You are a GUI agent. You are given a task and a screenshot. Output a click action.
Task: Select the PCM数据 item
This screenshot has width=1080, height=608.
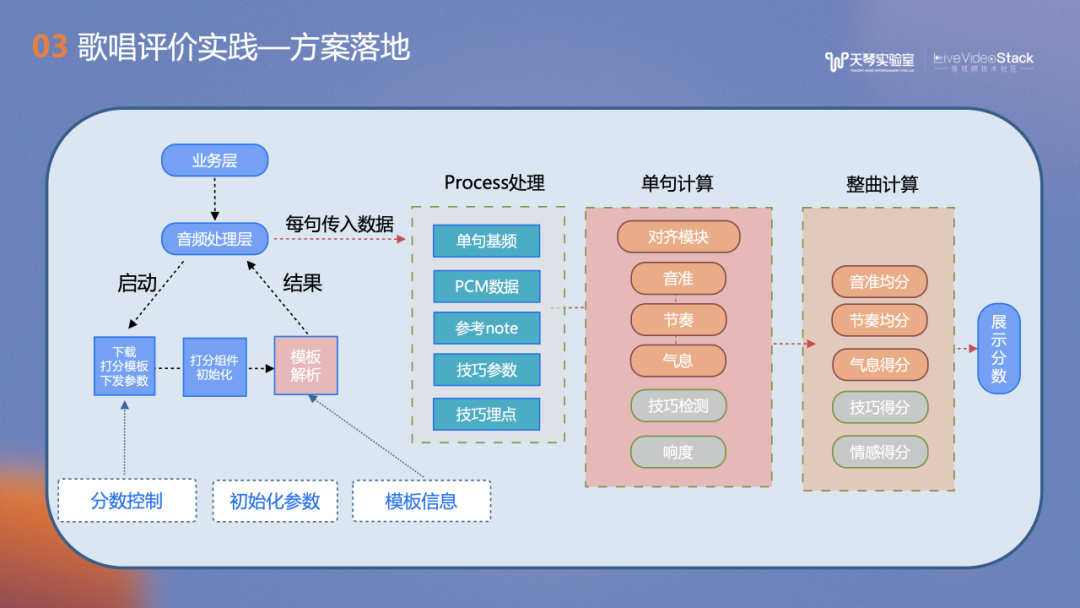(486, 286)
